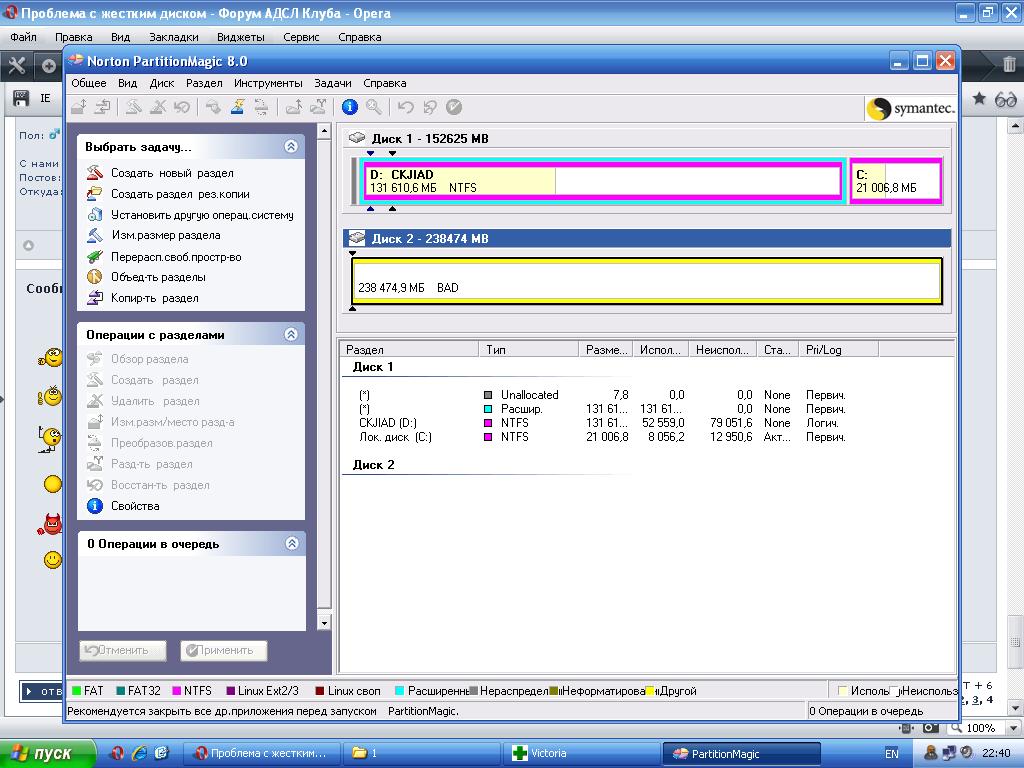
Task: Open the 'Раздел' menu in PartitionMagic
Action: pyautogui.click(x=204, y=83)
